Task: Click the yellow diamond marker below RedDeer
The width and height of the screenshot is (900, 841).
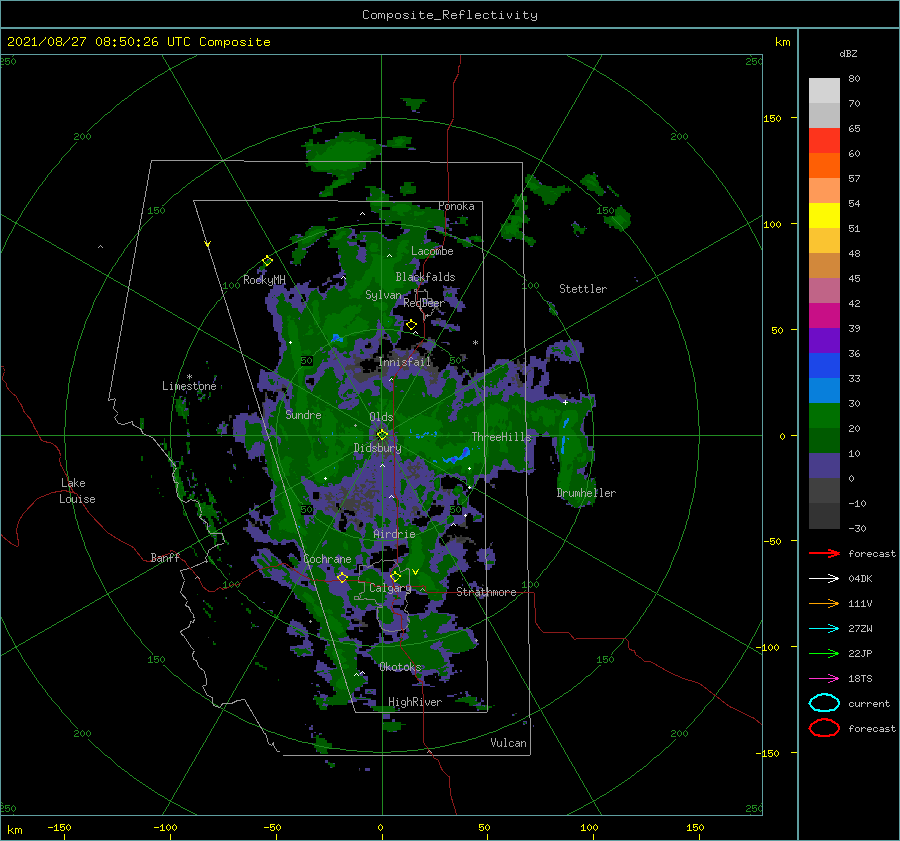Action: point(412,325)
